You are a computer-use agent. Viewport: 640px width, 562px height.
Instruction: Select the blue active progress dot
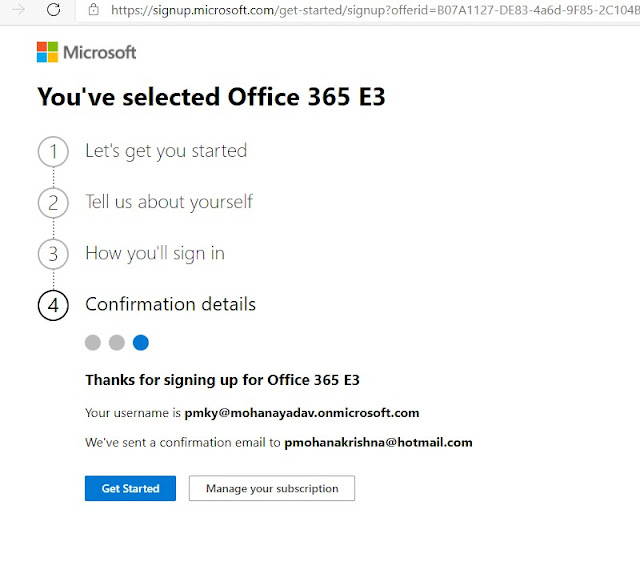[141, 343]
